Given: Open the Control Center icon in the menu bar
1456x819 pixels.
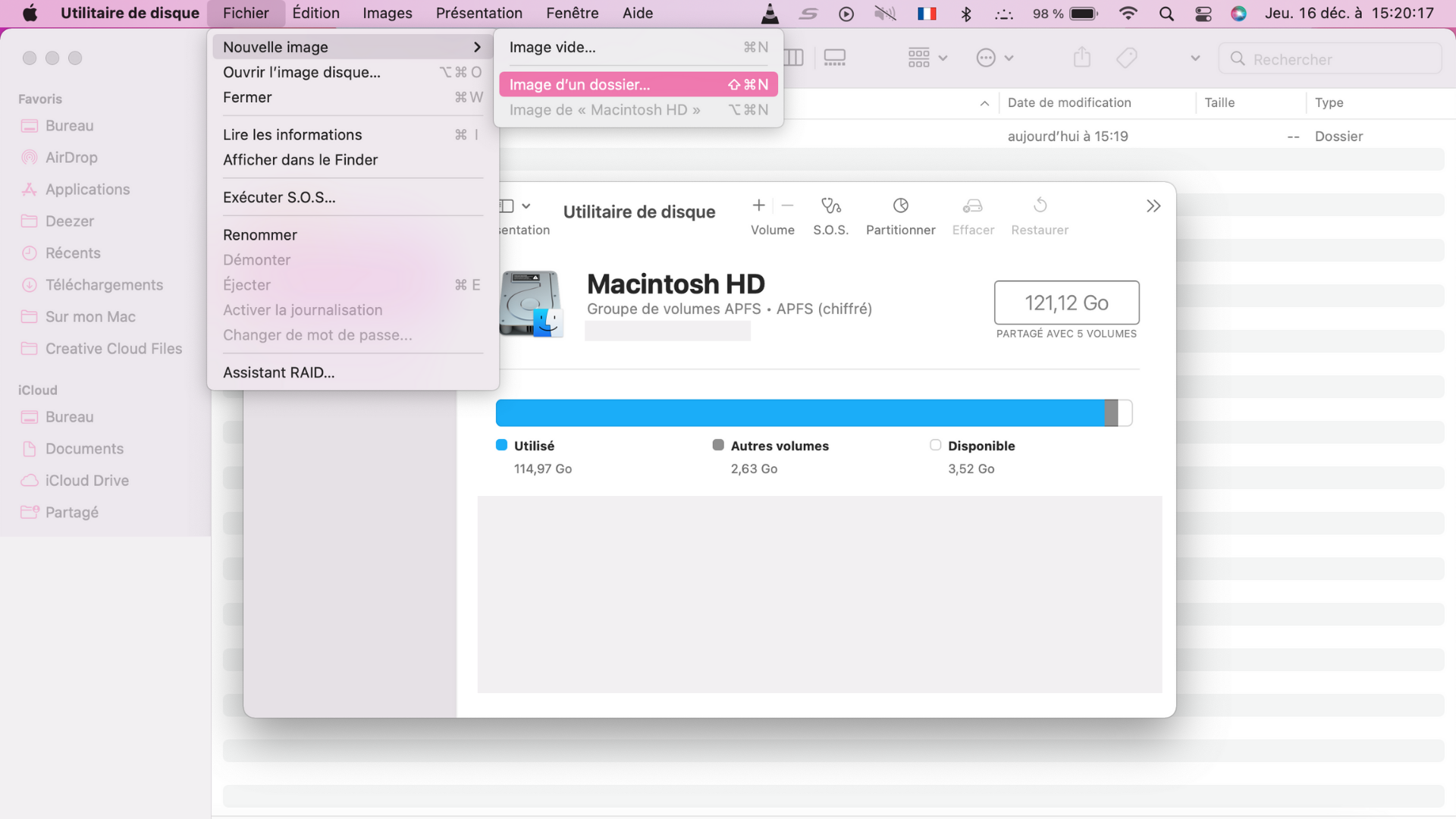Looking at the screenshot, I should (1203, 14).
